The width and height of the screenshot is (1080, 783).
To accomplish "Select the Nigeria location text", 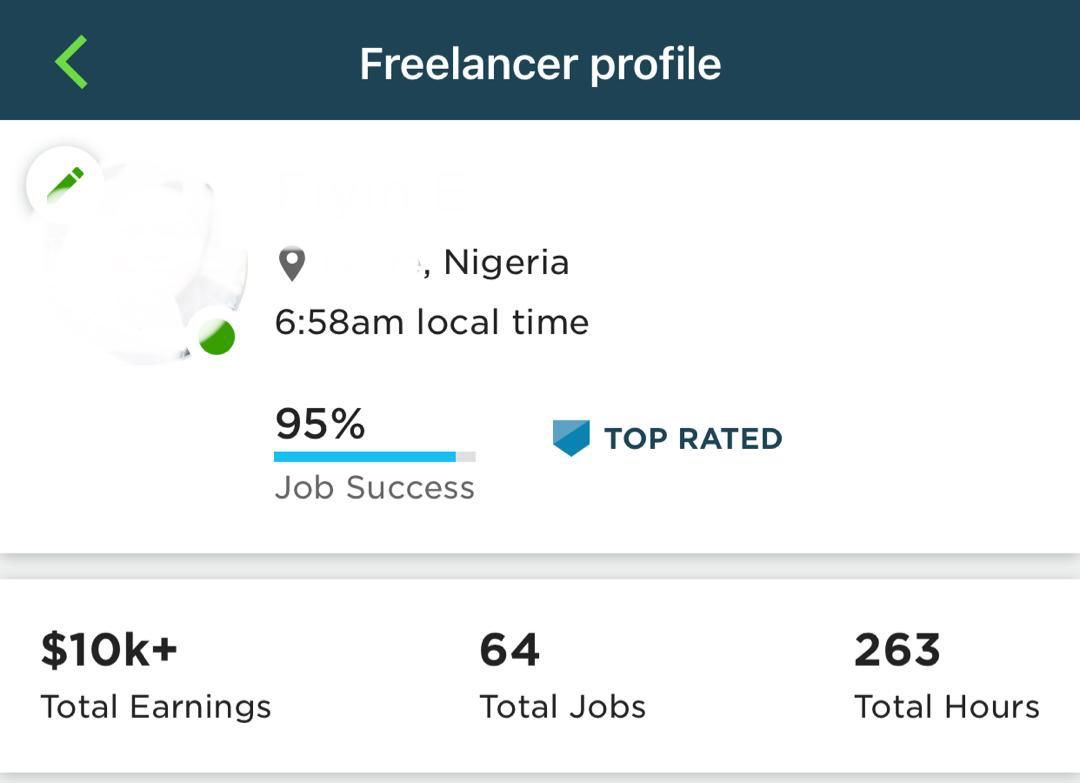I will (x=506, y=262).
